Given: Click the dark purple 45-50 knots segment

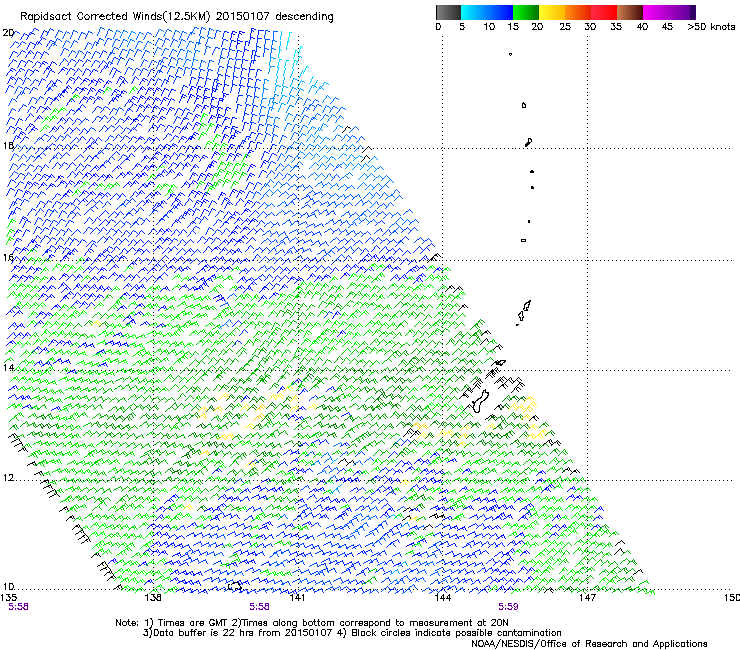Looking at the screenshot, I should tap(682, 12).
